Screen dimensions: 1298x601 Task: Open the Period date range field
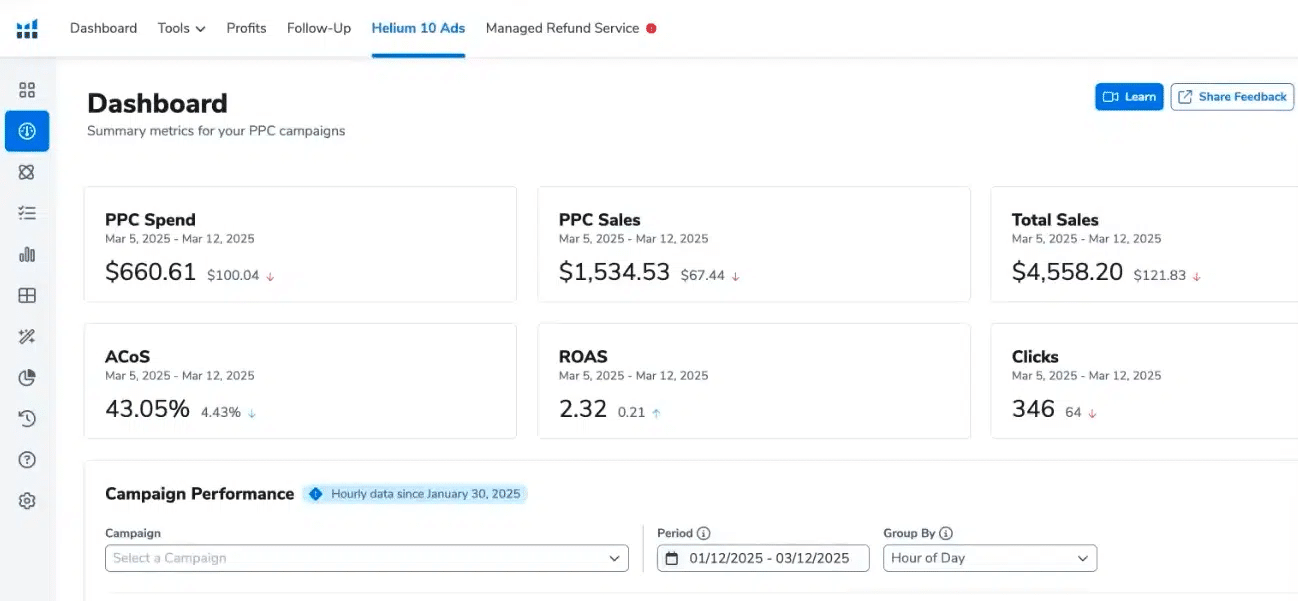pyautogui.click(x=763, y=558)
